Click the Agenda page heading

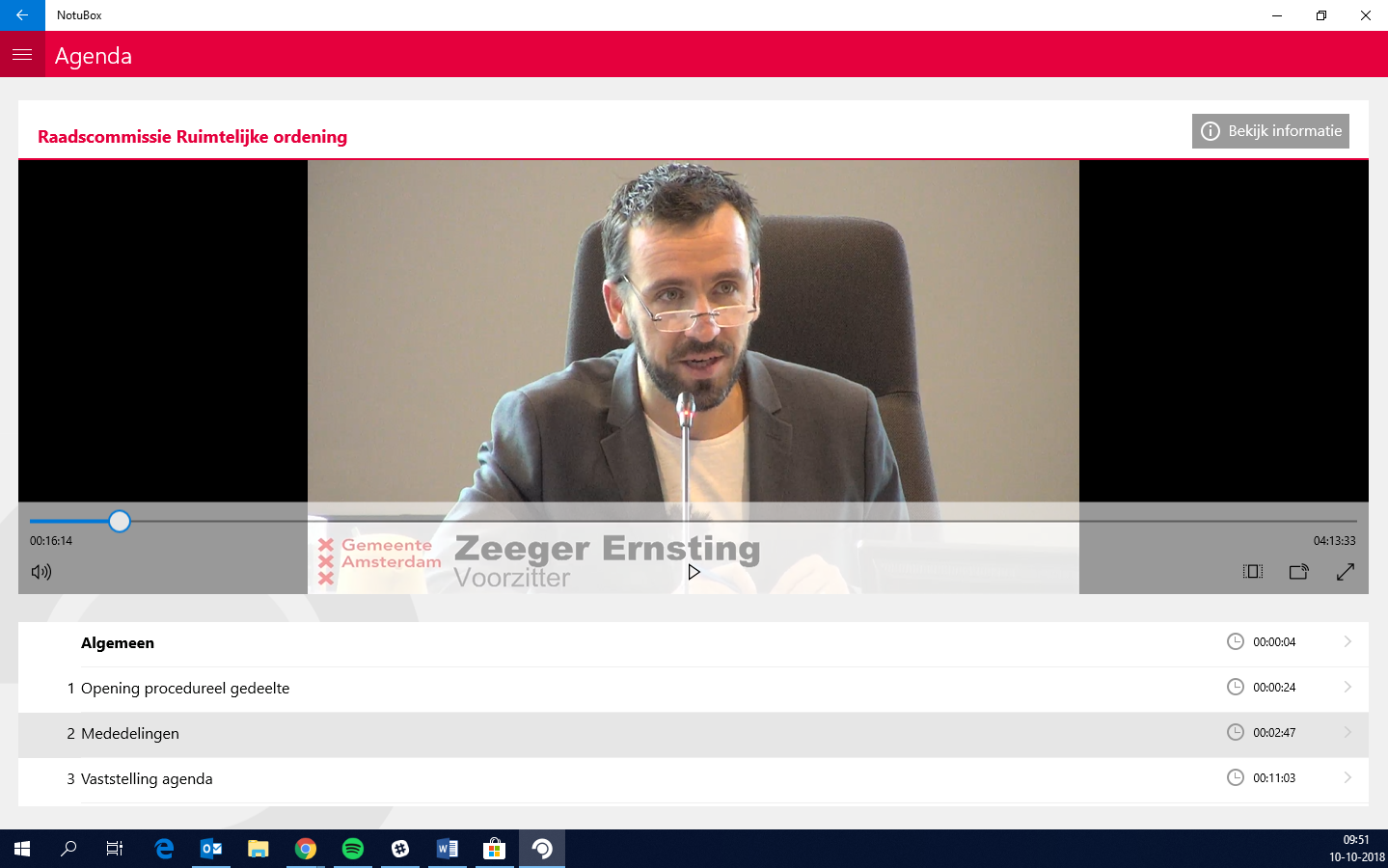94,56
